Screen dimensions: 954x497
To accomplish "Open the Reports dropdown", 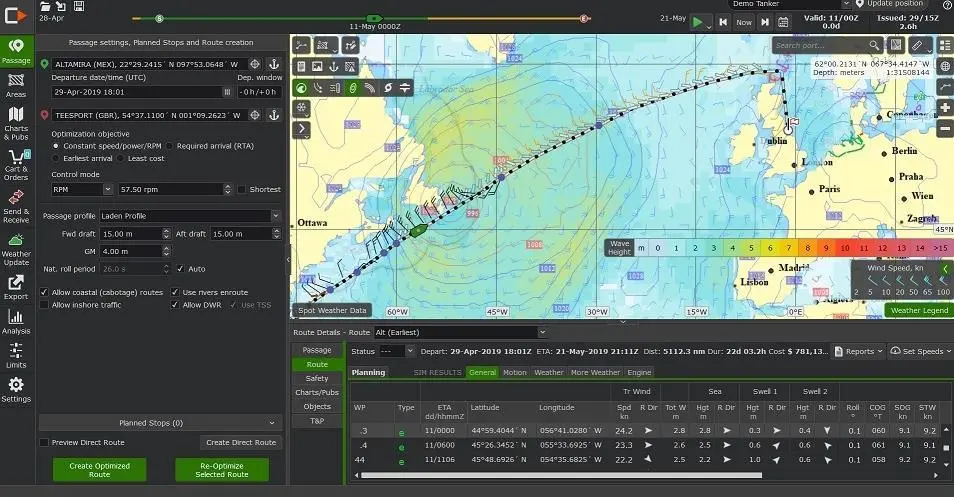I will [x=858, y=351].
